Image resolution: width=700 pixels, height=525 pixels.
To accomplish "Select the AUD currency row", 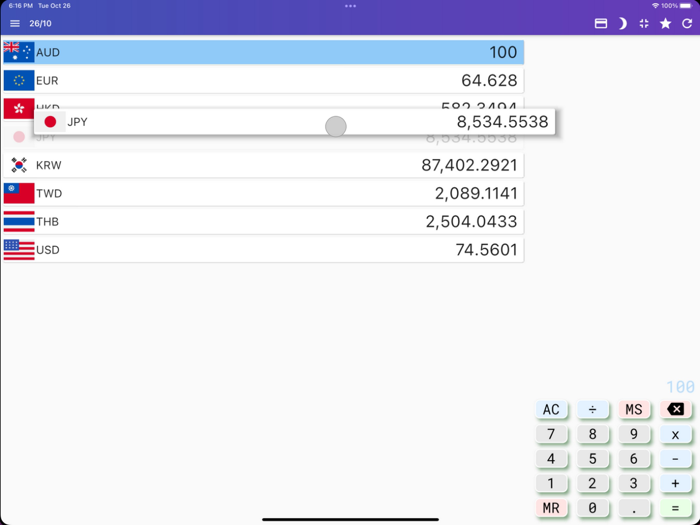I will tap(263, 52).
